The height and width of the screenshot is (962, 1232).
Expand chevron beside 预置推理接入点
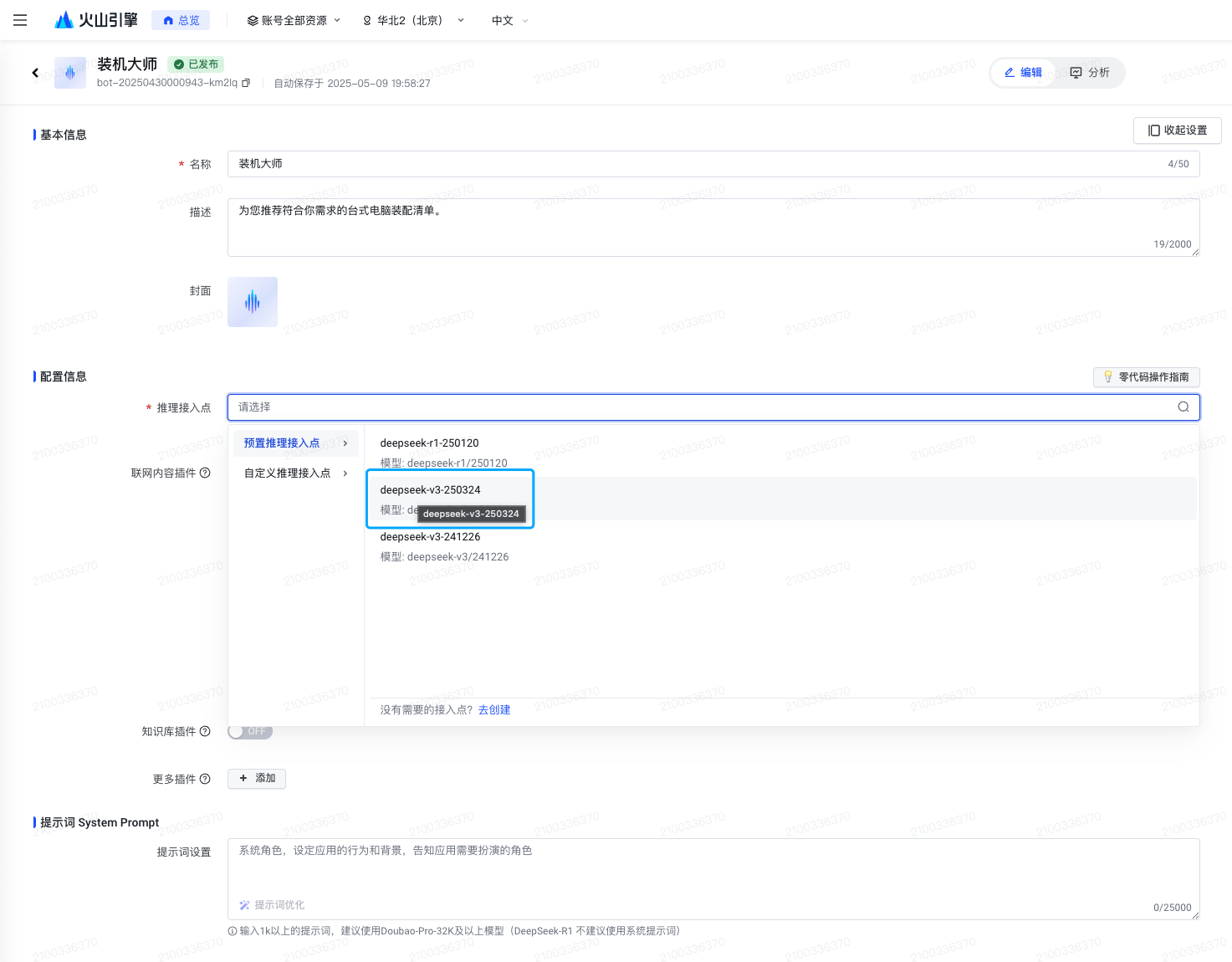(x=345, y=443)
